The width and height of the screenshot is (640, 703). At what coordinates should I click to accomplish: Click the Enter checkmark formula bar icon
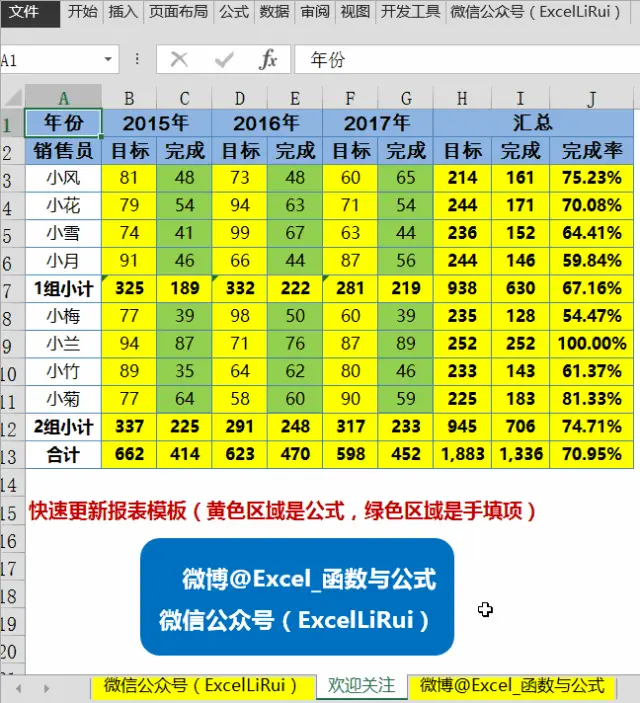224,60
